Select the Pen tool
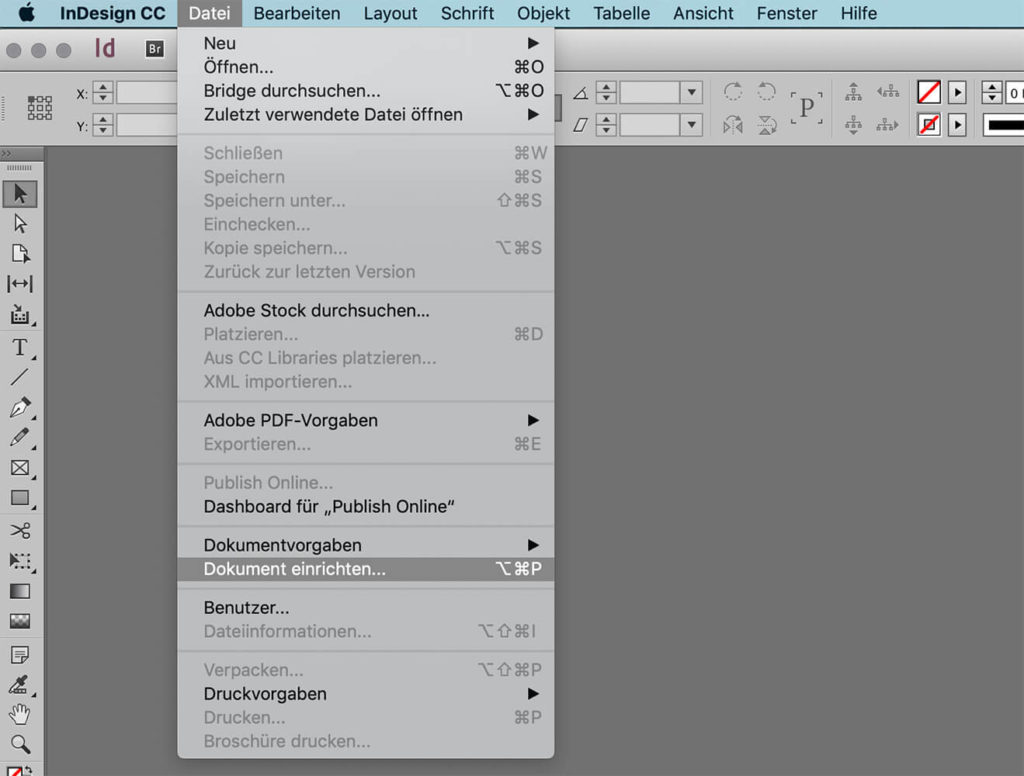 click(x=20, y=407)
